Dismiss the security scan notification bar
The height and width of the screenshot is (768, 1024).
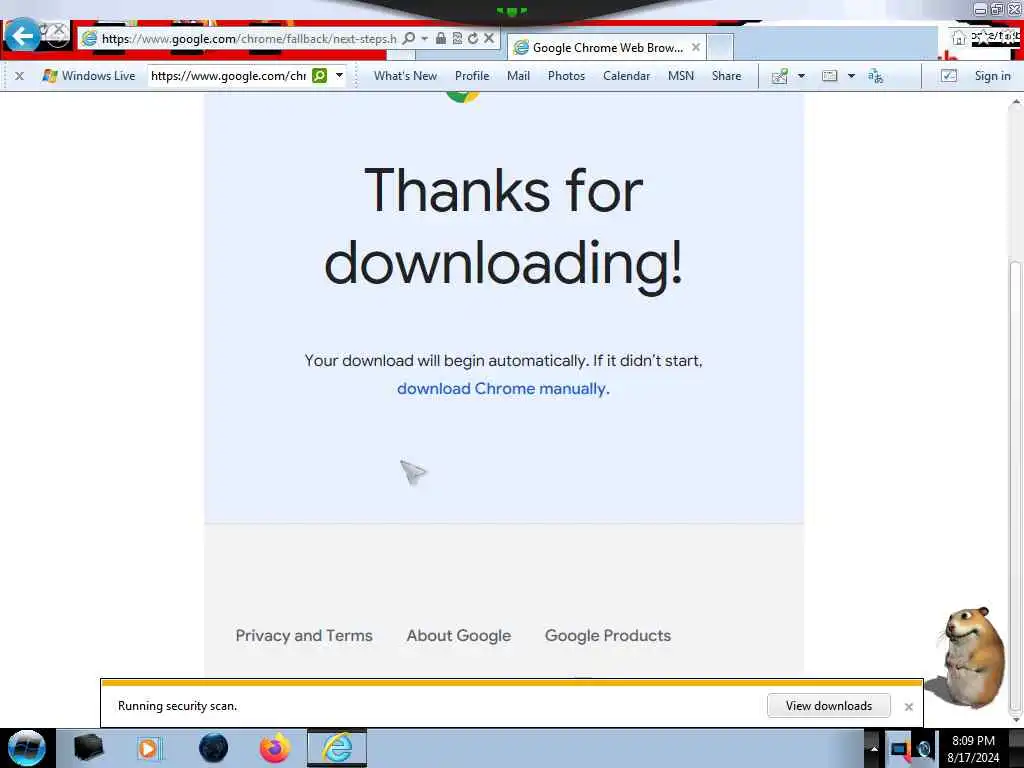[908, 707]
